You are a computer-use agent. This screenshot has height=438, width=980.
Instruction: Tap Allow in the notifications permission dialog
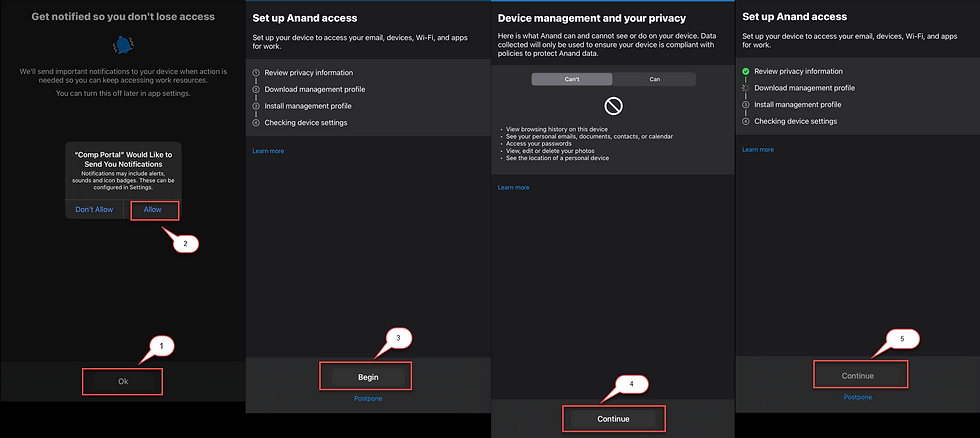(x=153, y=209)
